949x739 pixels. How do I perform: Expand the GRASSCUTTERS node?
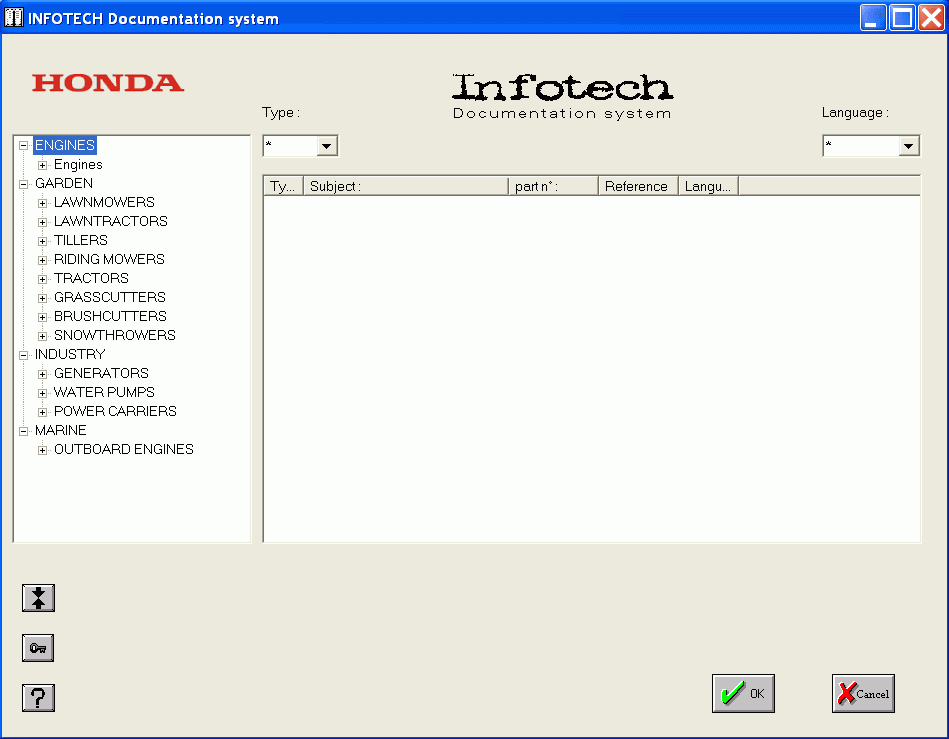pos(42,298)
